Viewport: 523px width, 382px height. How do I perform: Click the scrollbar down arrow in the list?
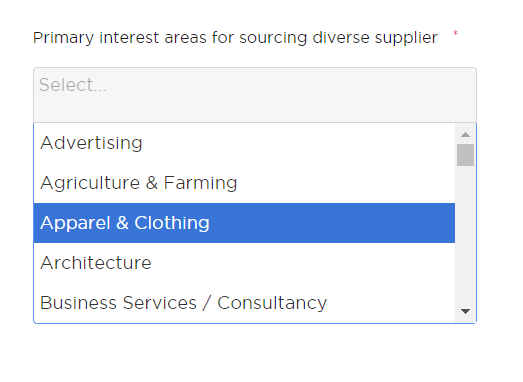click(x=465, y=311)
